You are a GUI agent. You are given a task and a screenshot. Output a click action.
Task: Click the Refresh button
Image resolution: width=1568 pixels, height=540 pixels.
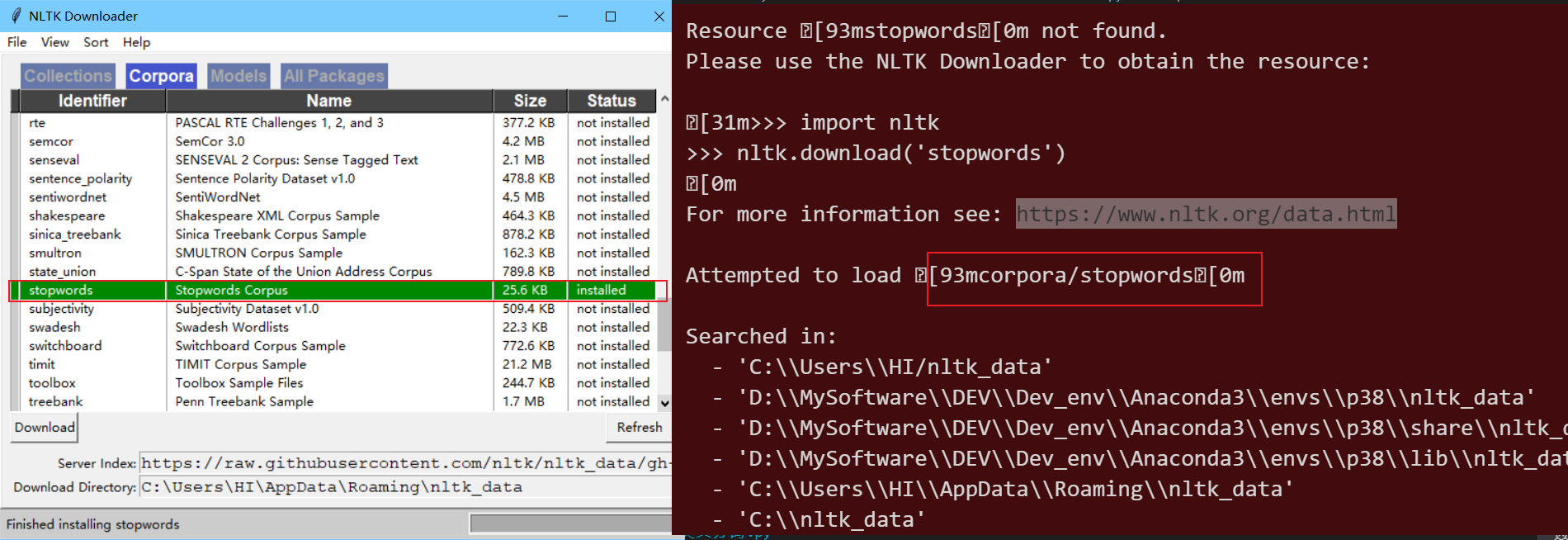[x=640, y=427]
